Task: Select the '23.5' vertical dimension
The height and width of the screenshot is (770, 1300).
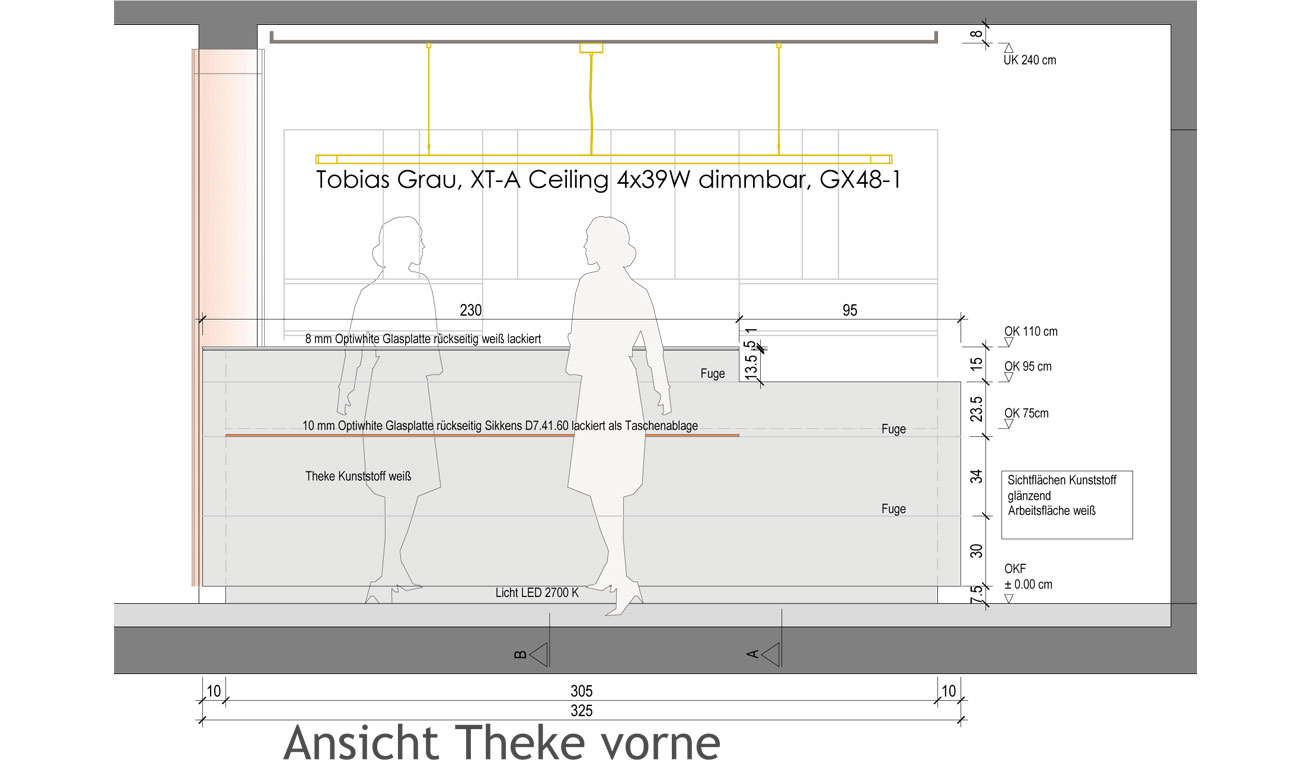Action: tap(977, 409)
